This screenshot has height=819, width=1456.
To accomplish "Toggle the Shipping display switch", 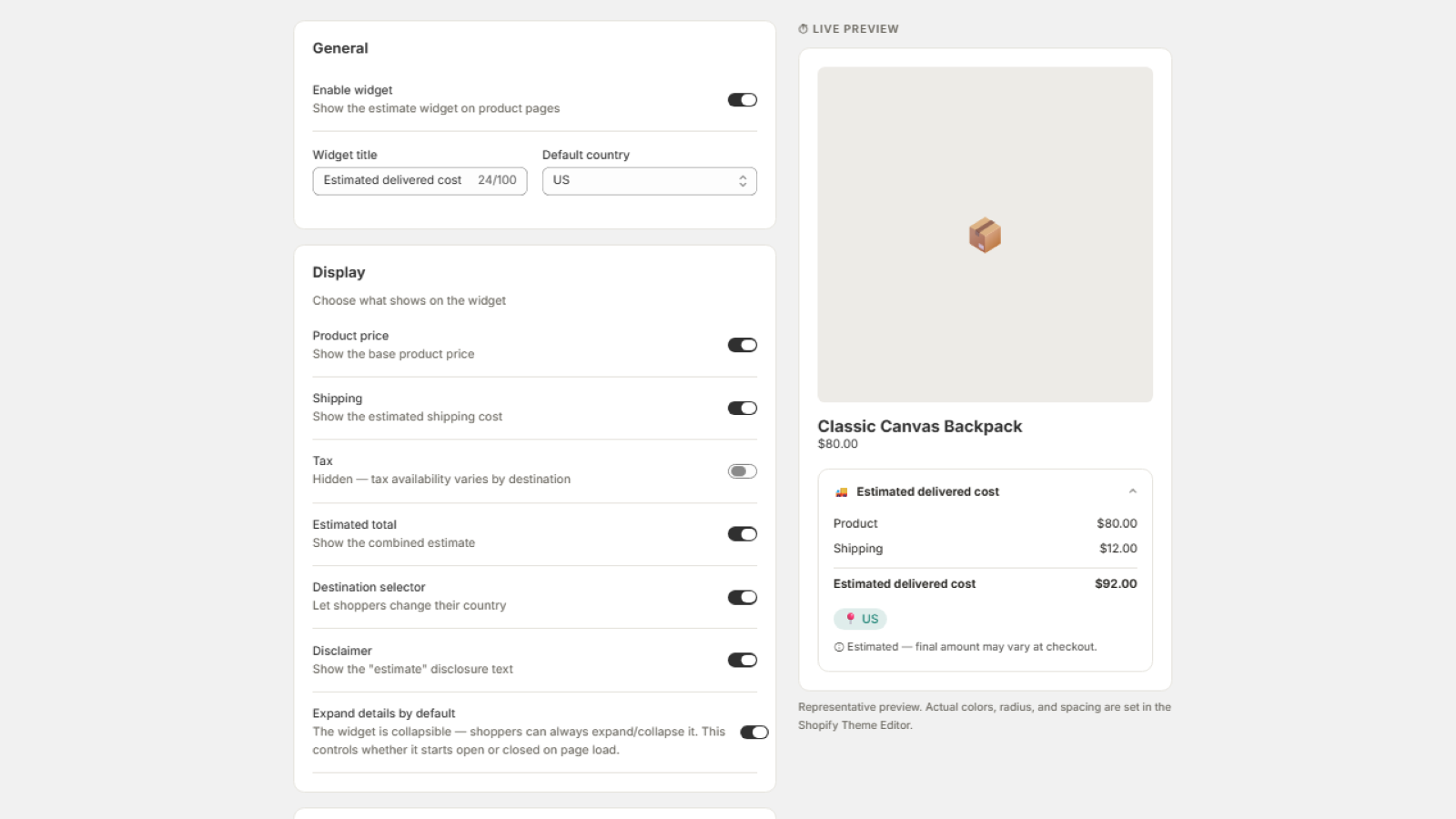I will (743, 408).
